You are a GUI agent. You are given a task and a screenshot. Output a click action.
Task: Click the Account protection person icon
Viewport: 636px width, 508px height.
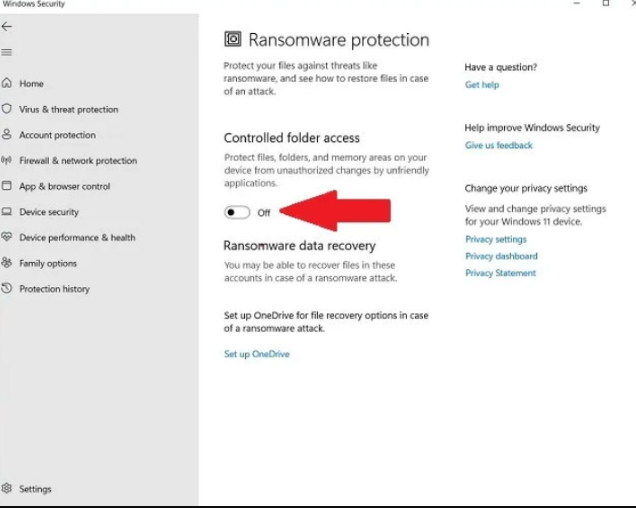coord(8,135)
